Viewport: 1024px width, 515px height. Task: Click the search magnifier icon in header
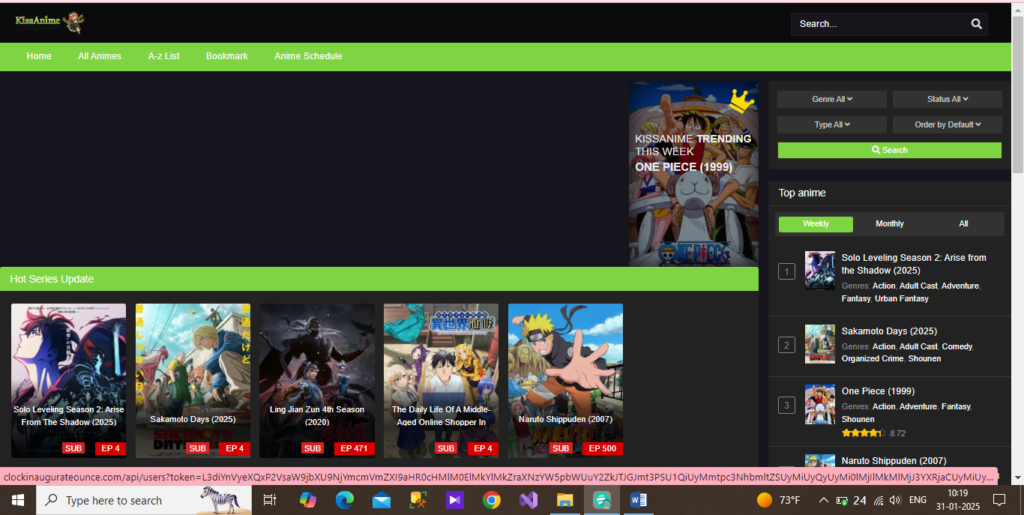tap(976, 24)
